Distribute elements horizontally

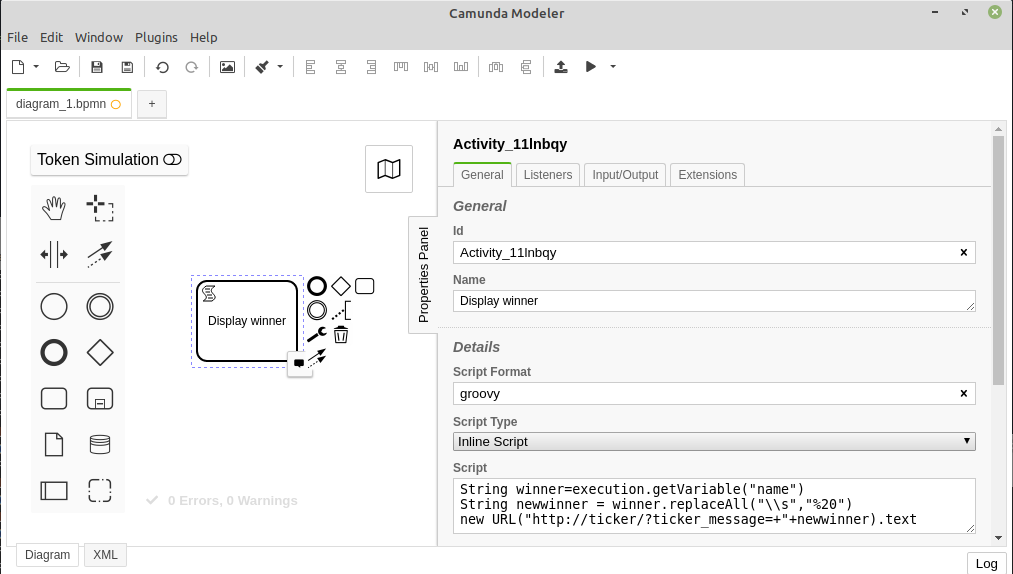[496, 67]
